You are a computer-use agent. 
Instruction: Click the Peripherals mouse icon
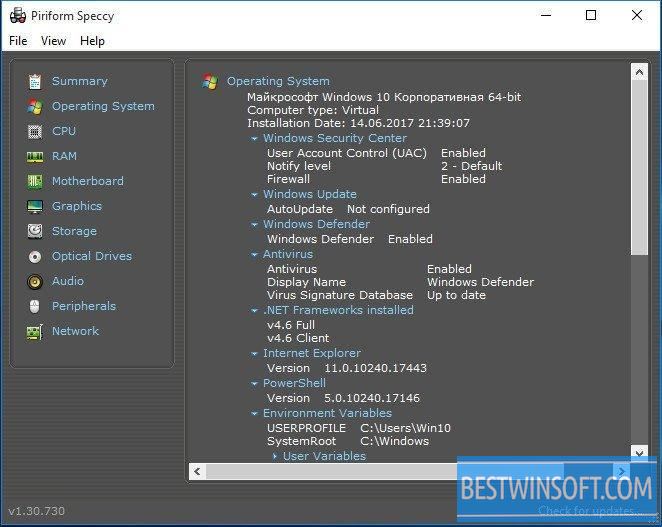click(x=35, y=306)
